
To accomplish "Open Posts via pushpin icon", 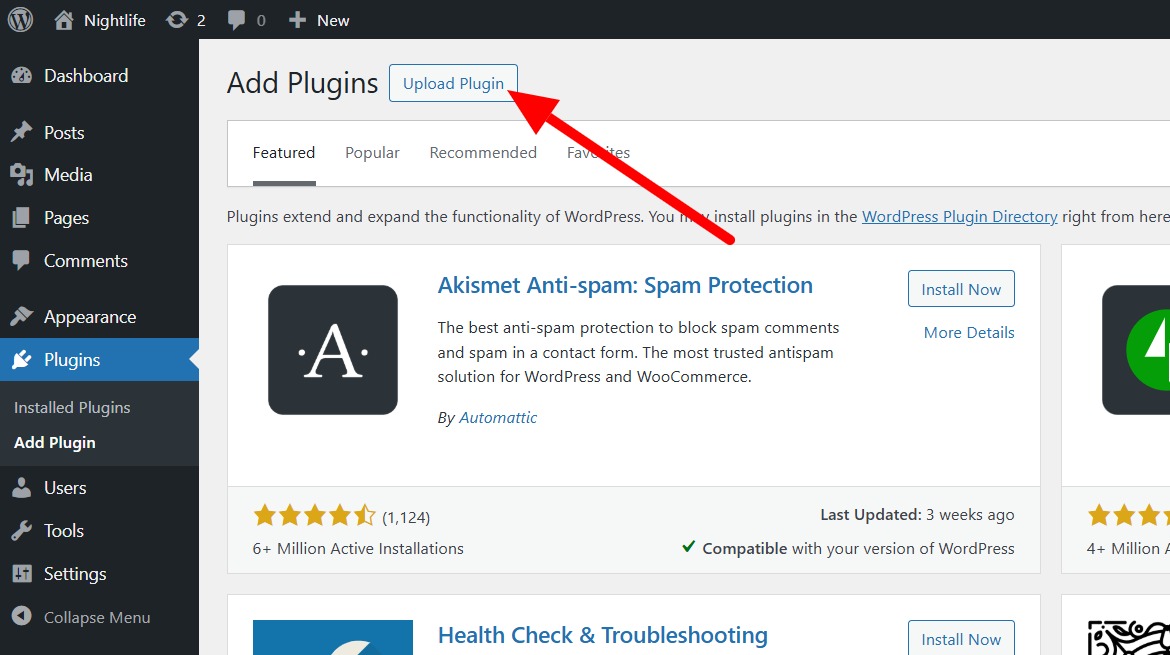I will click(x=22, y=132).
